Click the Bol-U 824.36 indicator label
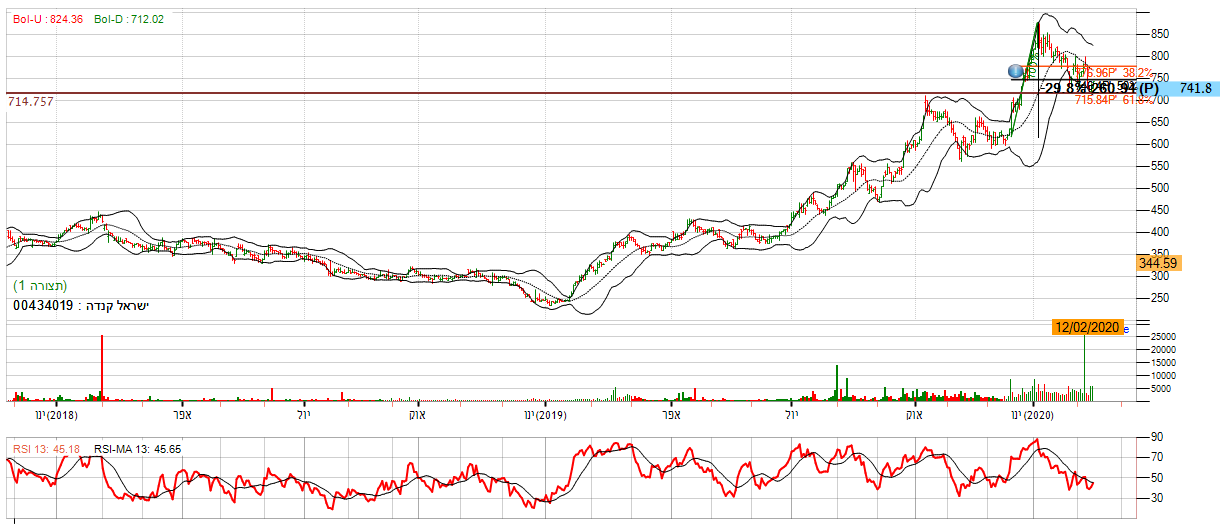 (48, 19)
